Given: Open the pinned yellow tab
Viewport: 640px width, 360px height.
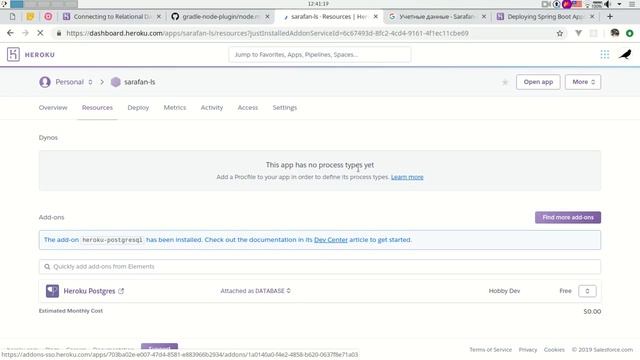Looking at the screenshot, I should click(30, 16).
